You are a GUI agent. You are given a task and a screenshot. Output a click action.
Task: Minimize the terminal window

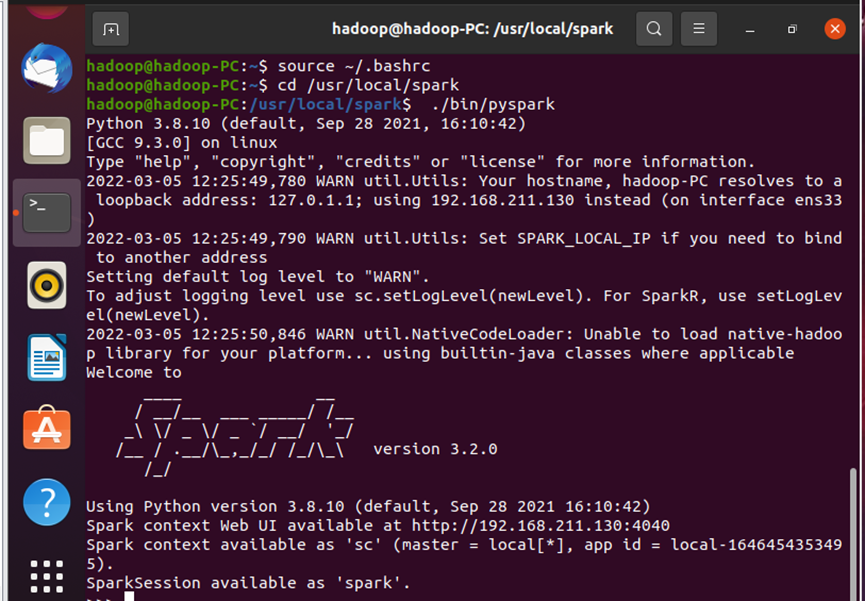coord(750,29)
